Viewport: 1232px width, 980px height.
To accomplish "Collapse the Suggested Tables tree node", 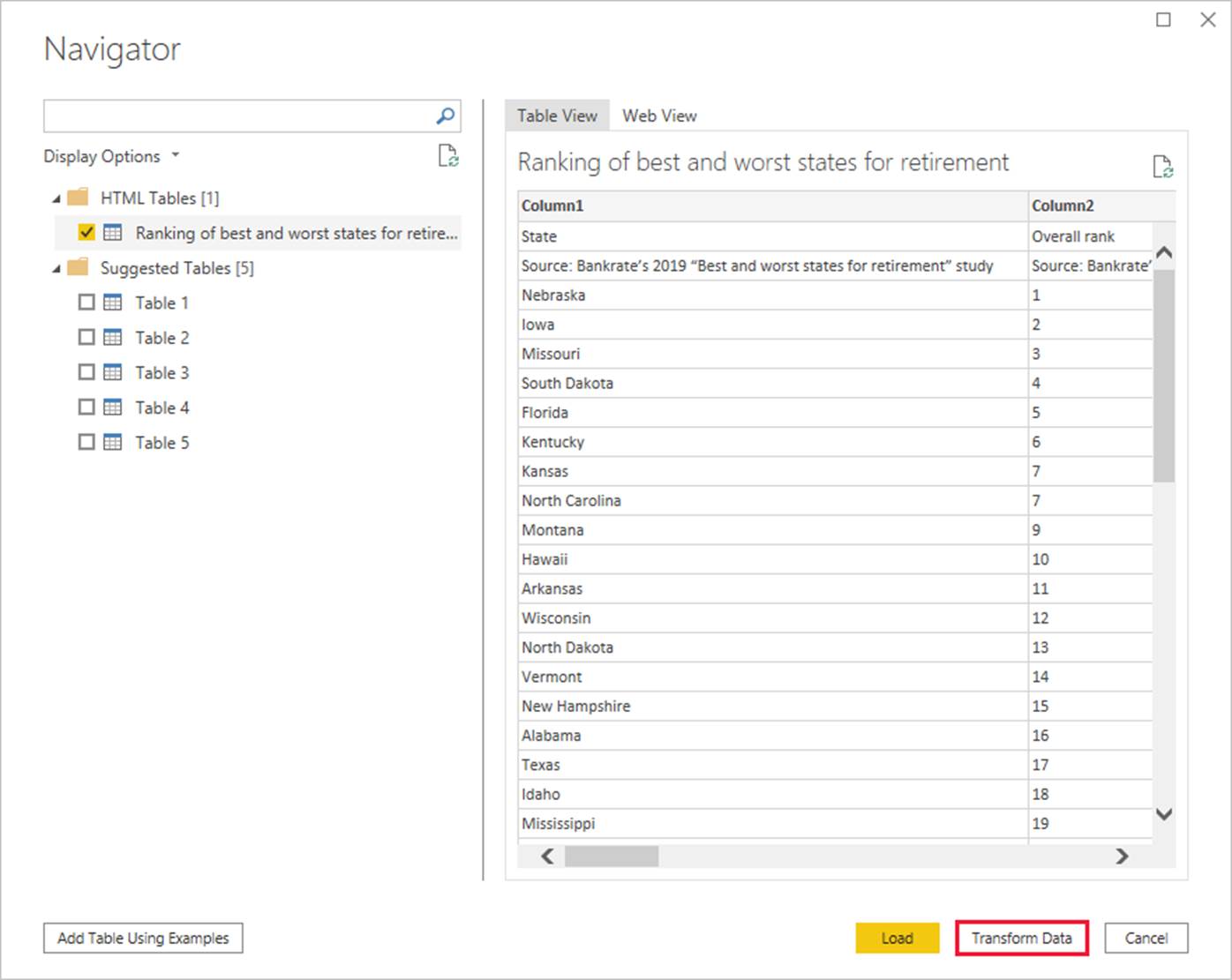I will 56,269.
